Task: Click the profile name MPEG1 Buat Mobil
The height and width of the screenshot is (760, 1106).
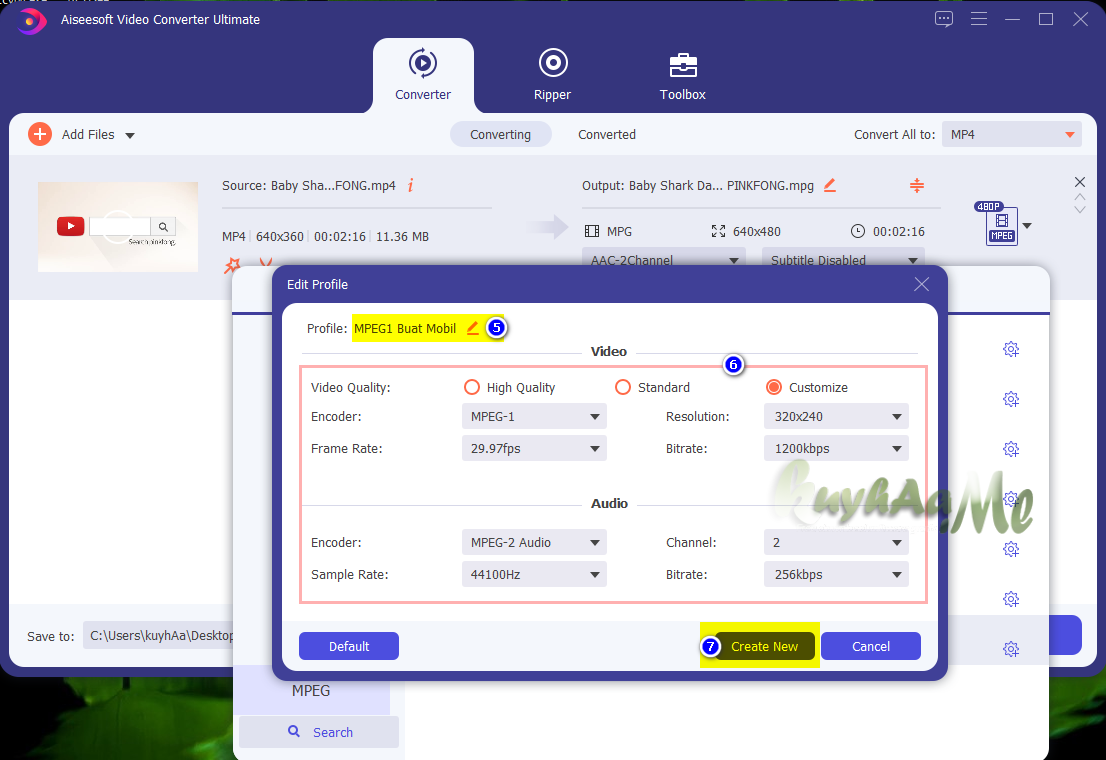Action: point(405,328)
